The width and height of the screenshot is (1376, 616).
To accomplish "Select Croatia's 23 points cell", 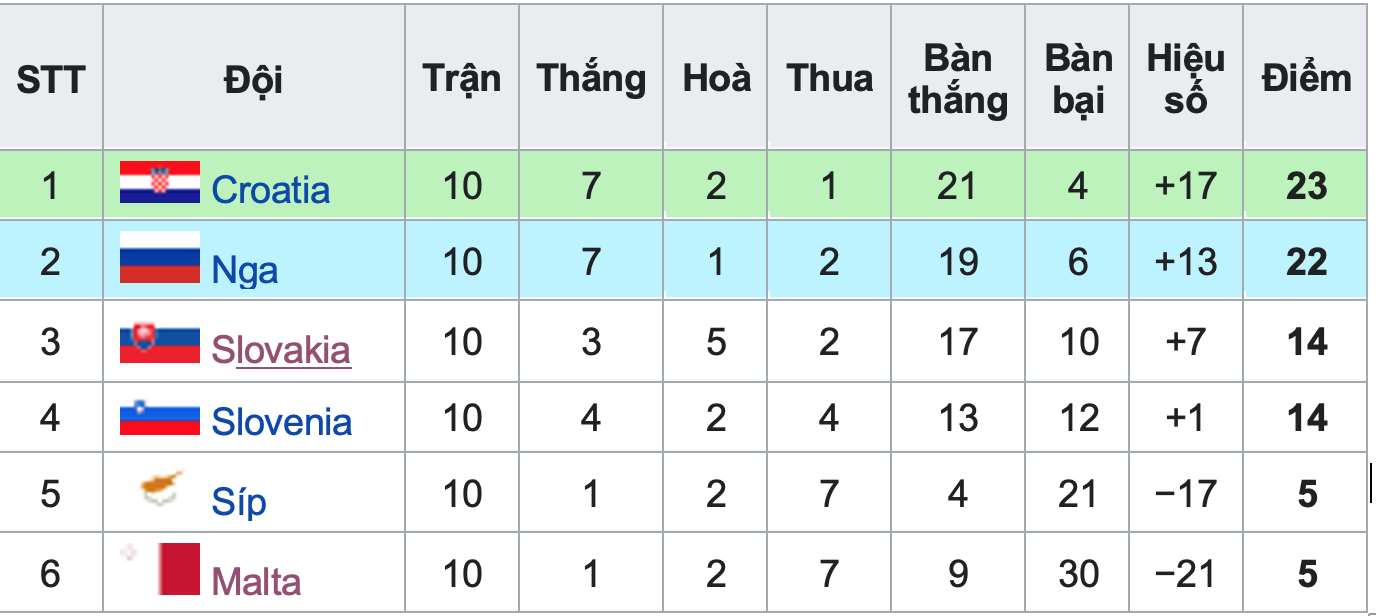I will tap(1306, 185).
